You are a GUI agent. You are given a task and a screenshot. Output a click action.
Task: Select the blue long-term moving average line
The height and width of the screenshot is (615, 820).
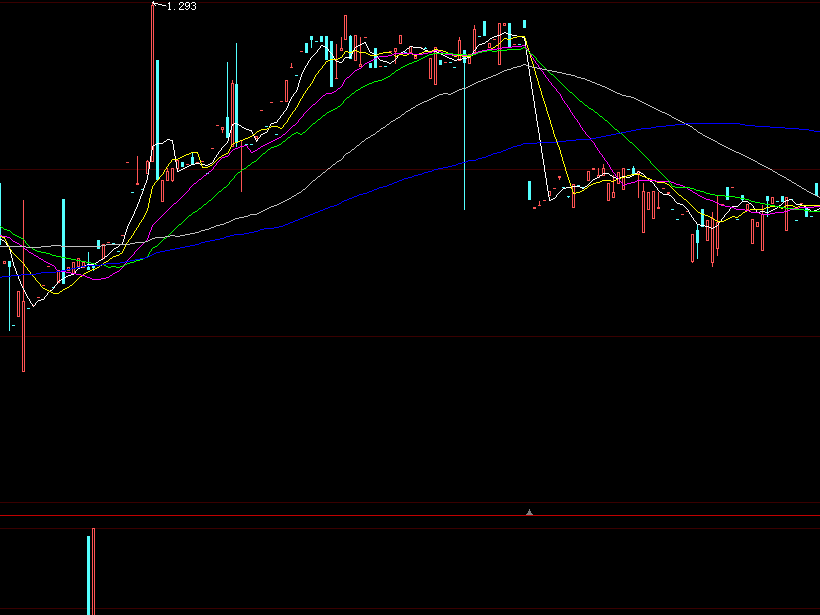[700, 125]
